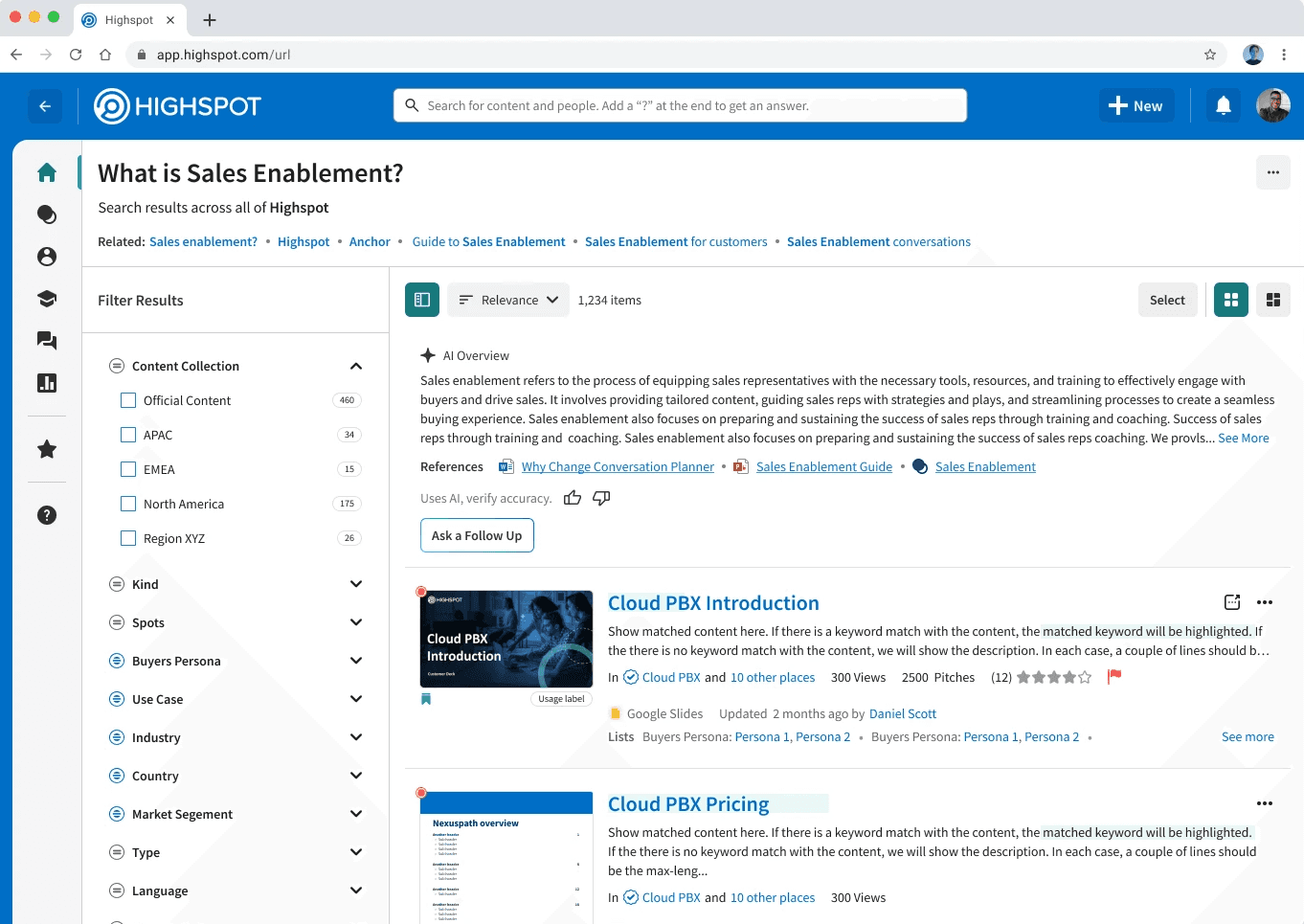Click Ask a Follow Up
The image size is (1304, 924).
(477, 535)
